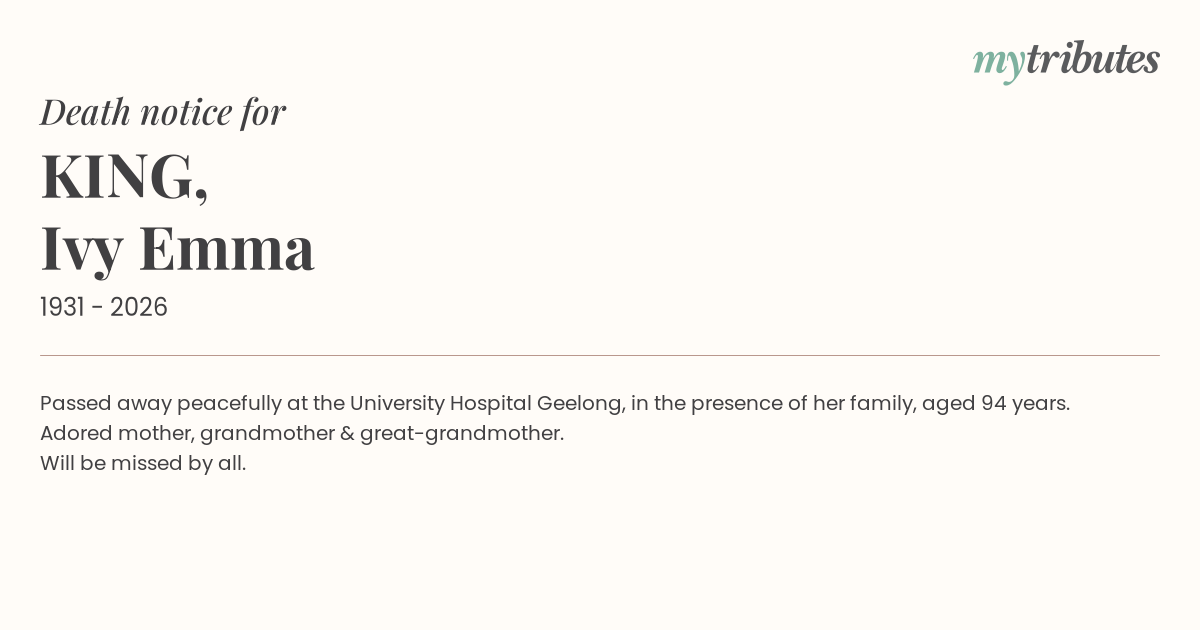
Task: Click the green "my" part of the logo
Action: point(998,62)
